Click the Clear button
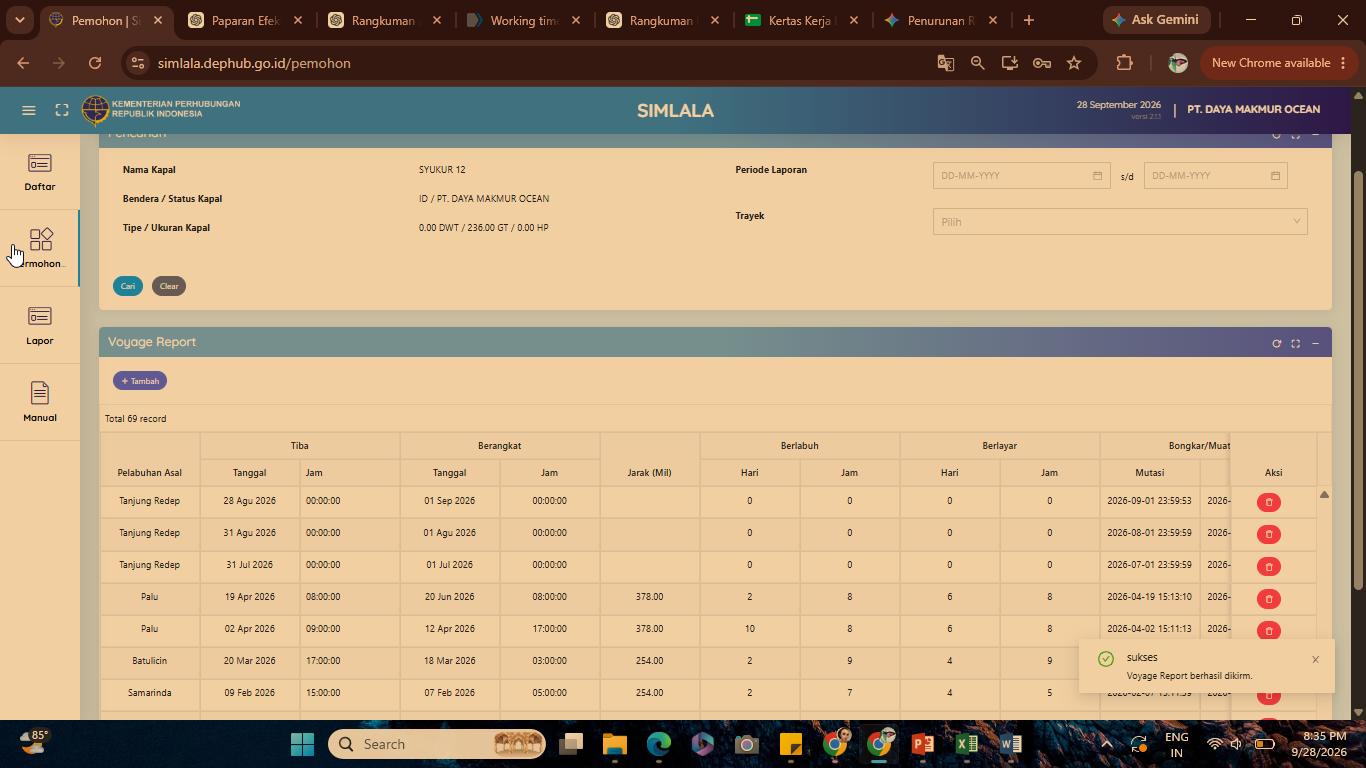 pos(169,286)
